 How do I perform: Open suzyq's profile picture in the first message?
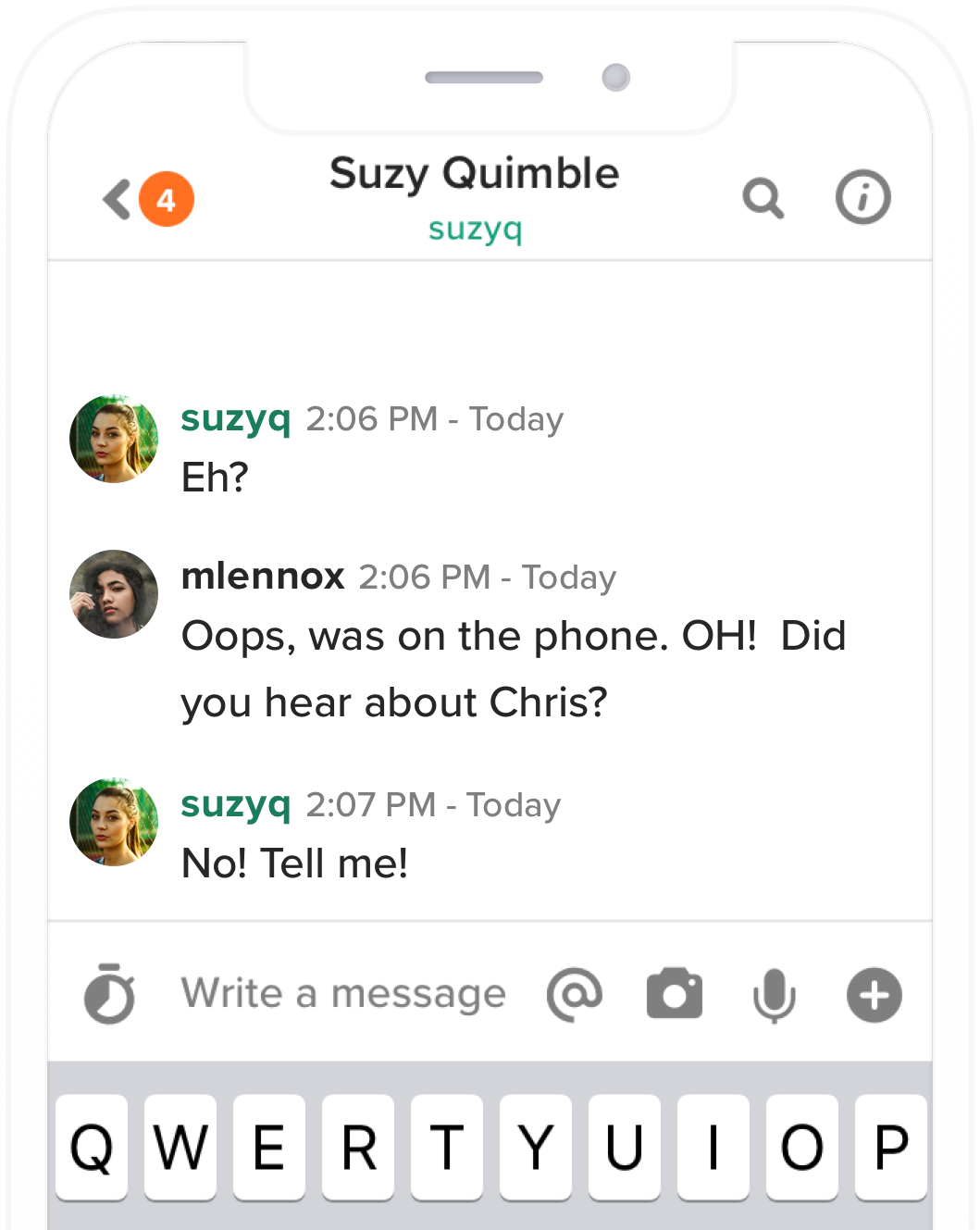(x=113, y=439)
